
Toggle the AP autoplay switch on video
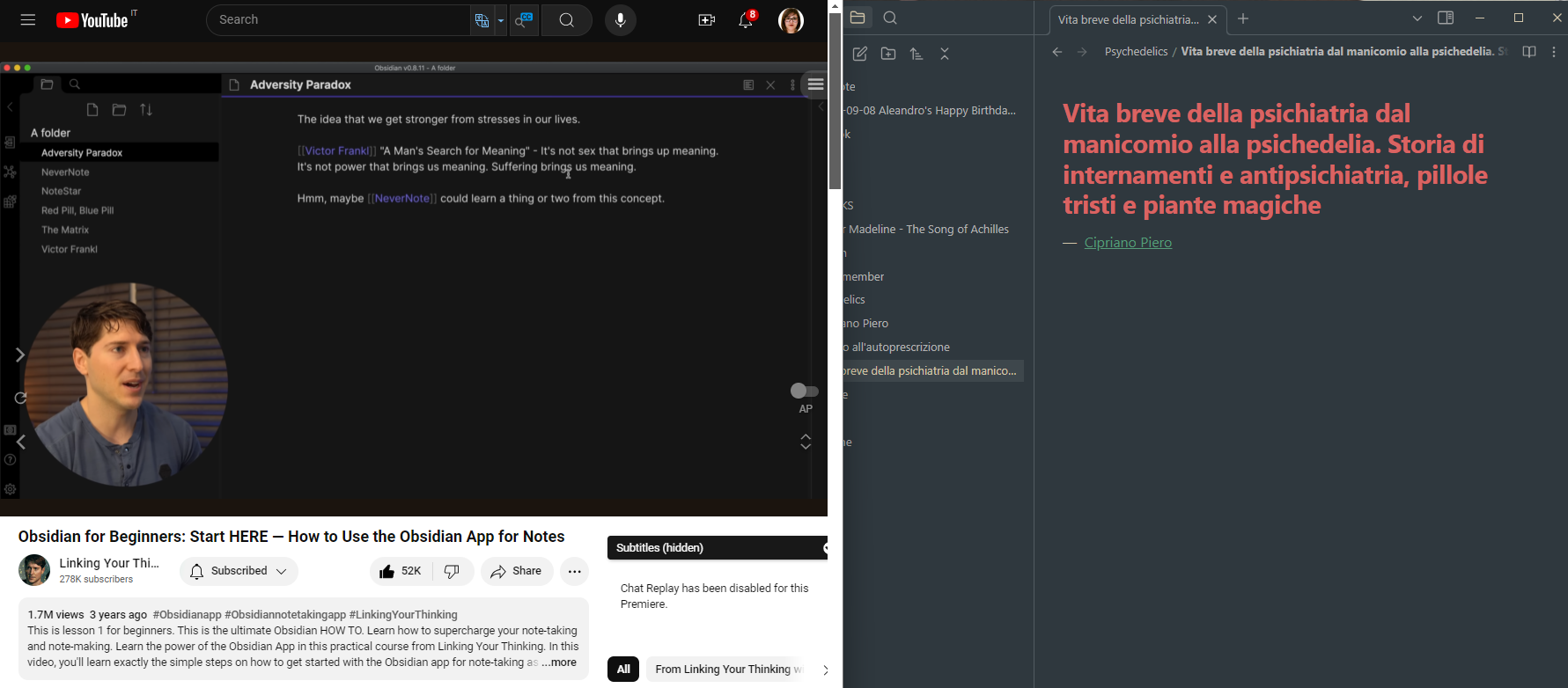tap(805, 391)
